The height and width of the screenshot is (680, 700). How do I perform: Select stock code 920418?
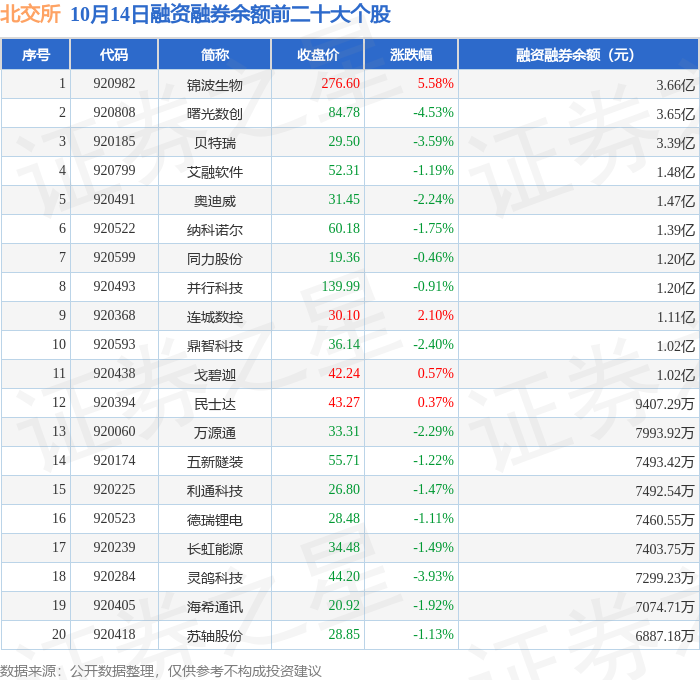click(x=114, y=635)
